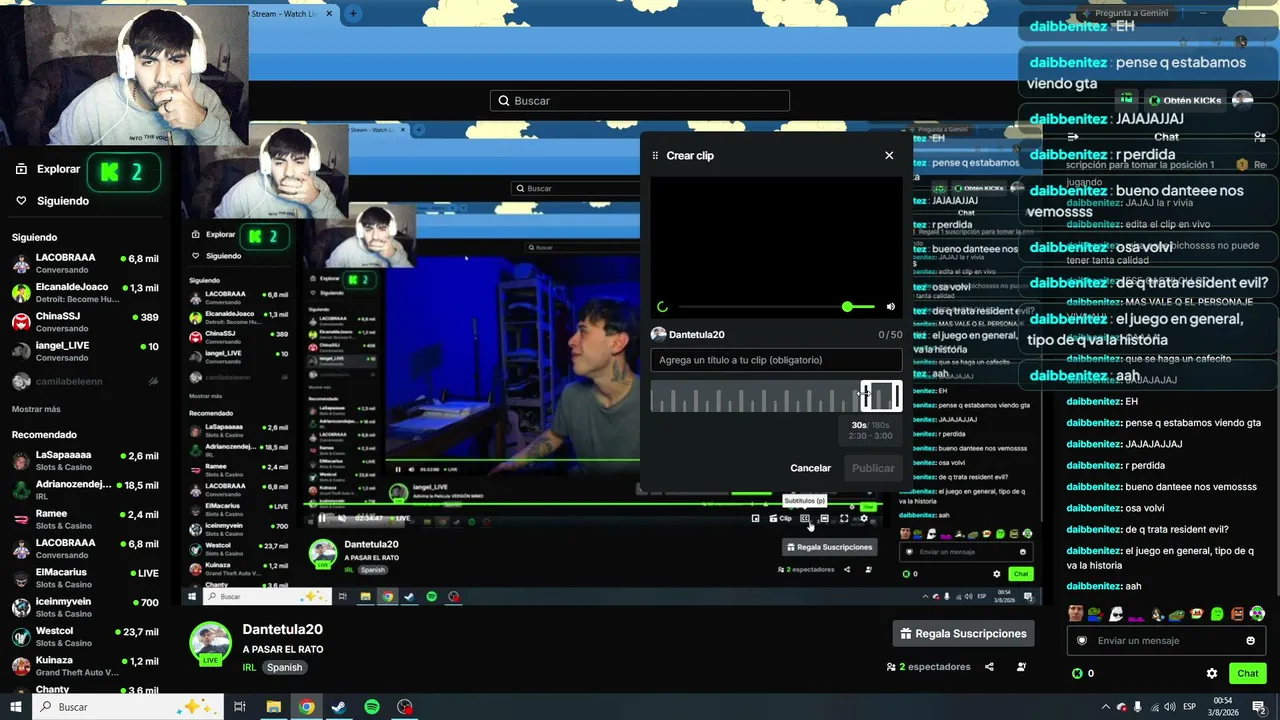Click the main Kick search bar at the top
The image size is (1280, 720).
640,101
